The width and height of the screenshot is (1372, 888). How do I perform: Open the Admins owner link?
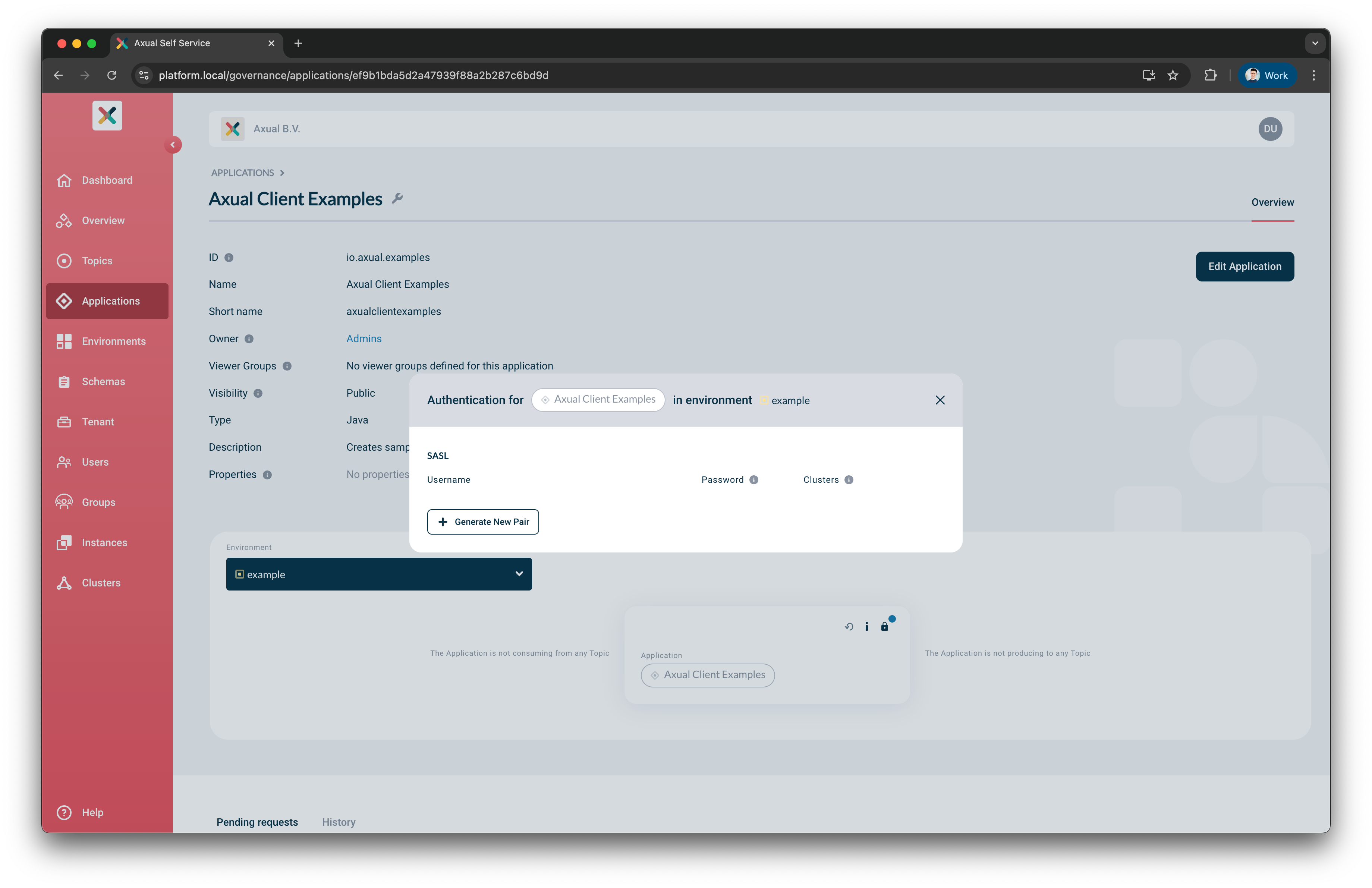364,338
